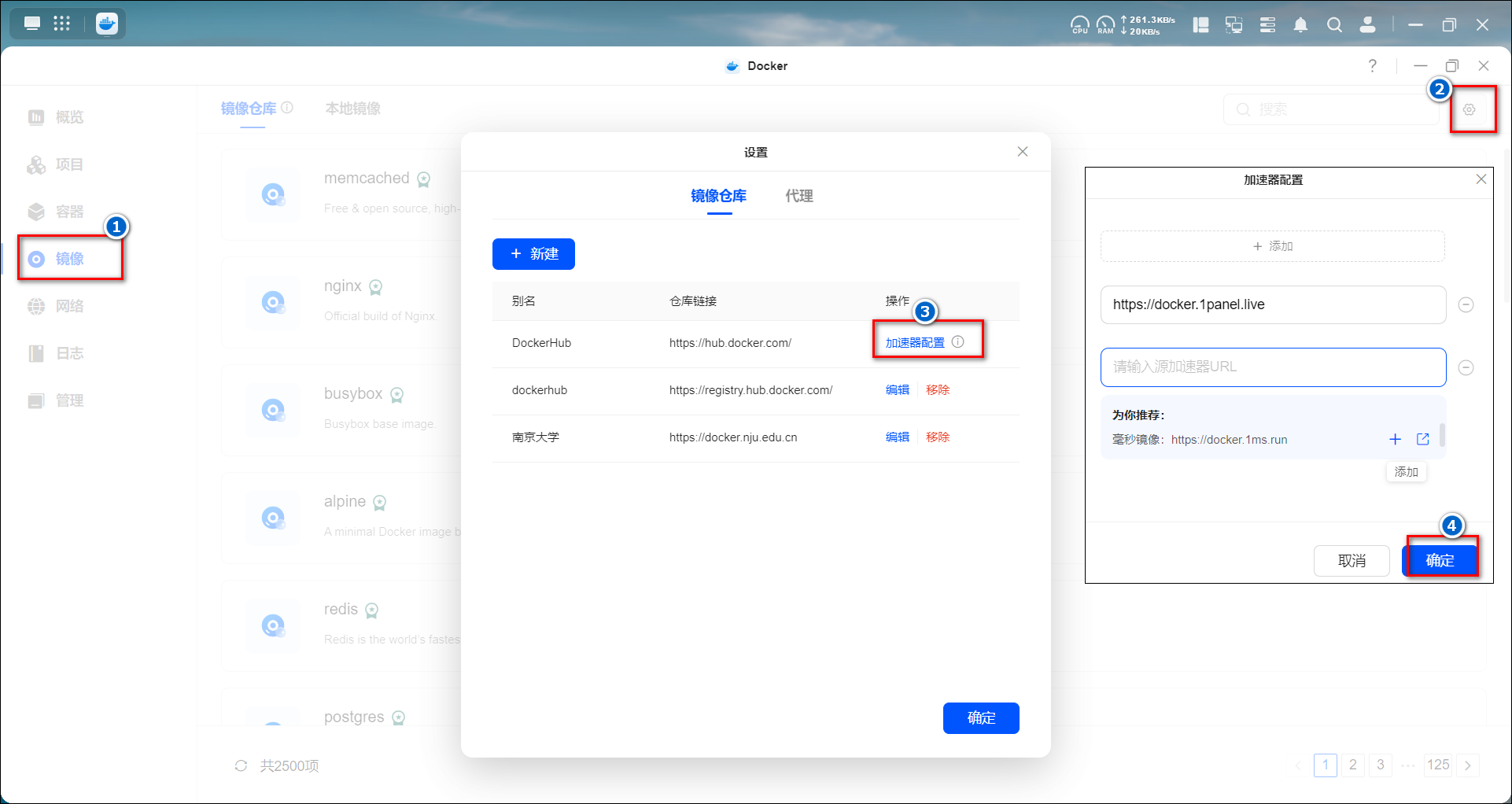Click the 新建 button
The width and height of the screenshot is (1512, 804).
coord(533,254)
